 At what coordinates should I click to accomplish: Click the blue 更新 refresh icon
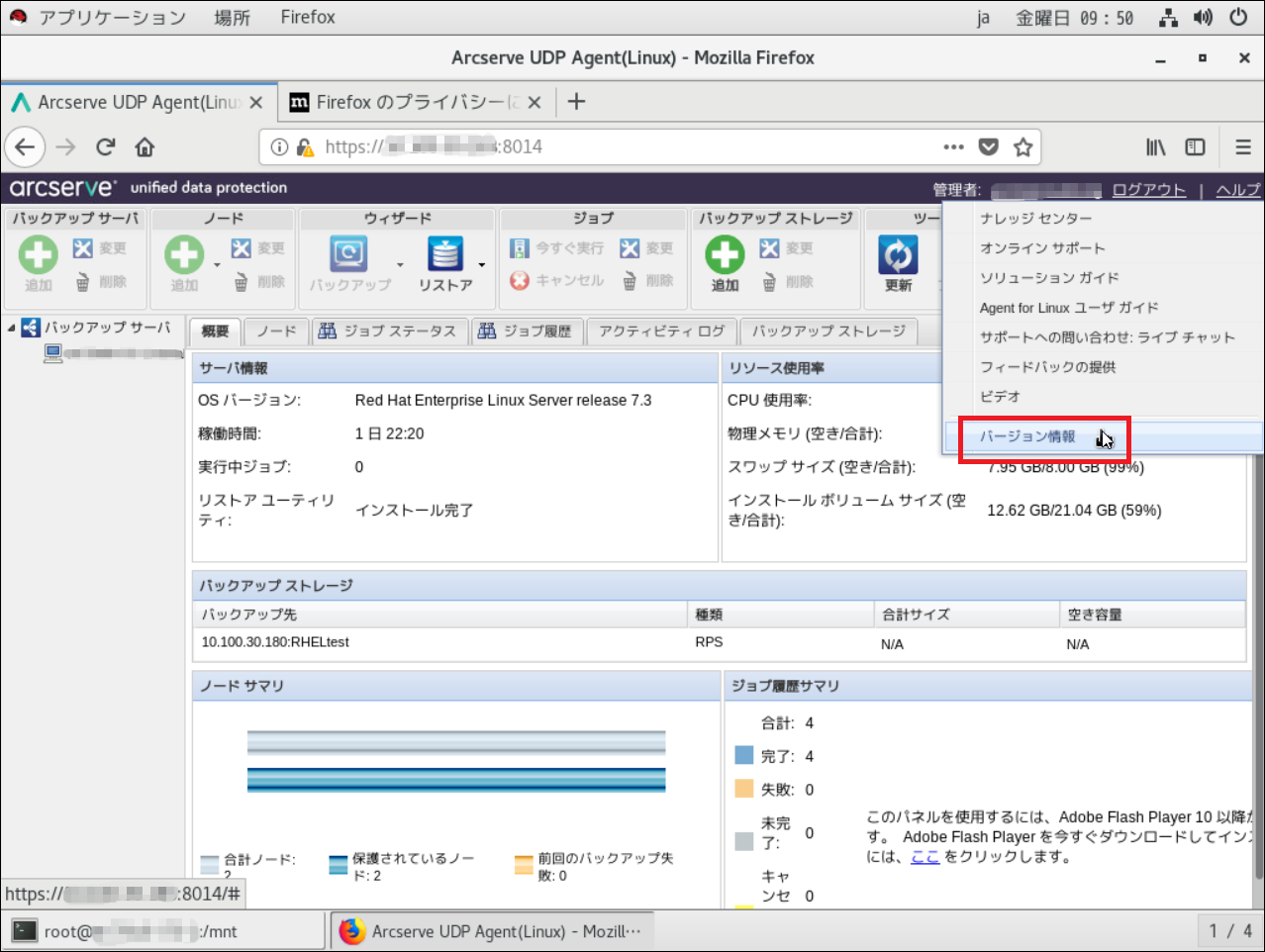[898, 255]
